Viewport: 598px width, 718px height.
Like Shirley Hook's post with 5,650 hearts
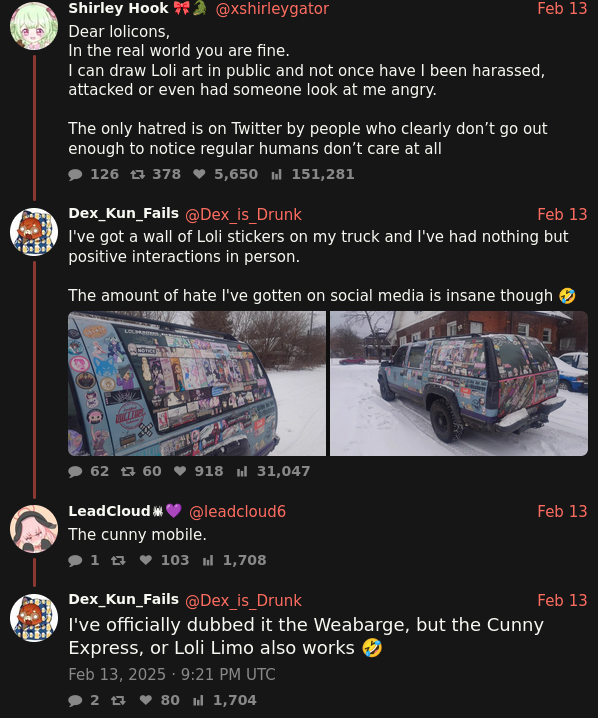click(x=199, y=174)
